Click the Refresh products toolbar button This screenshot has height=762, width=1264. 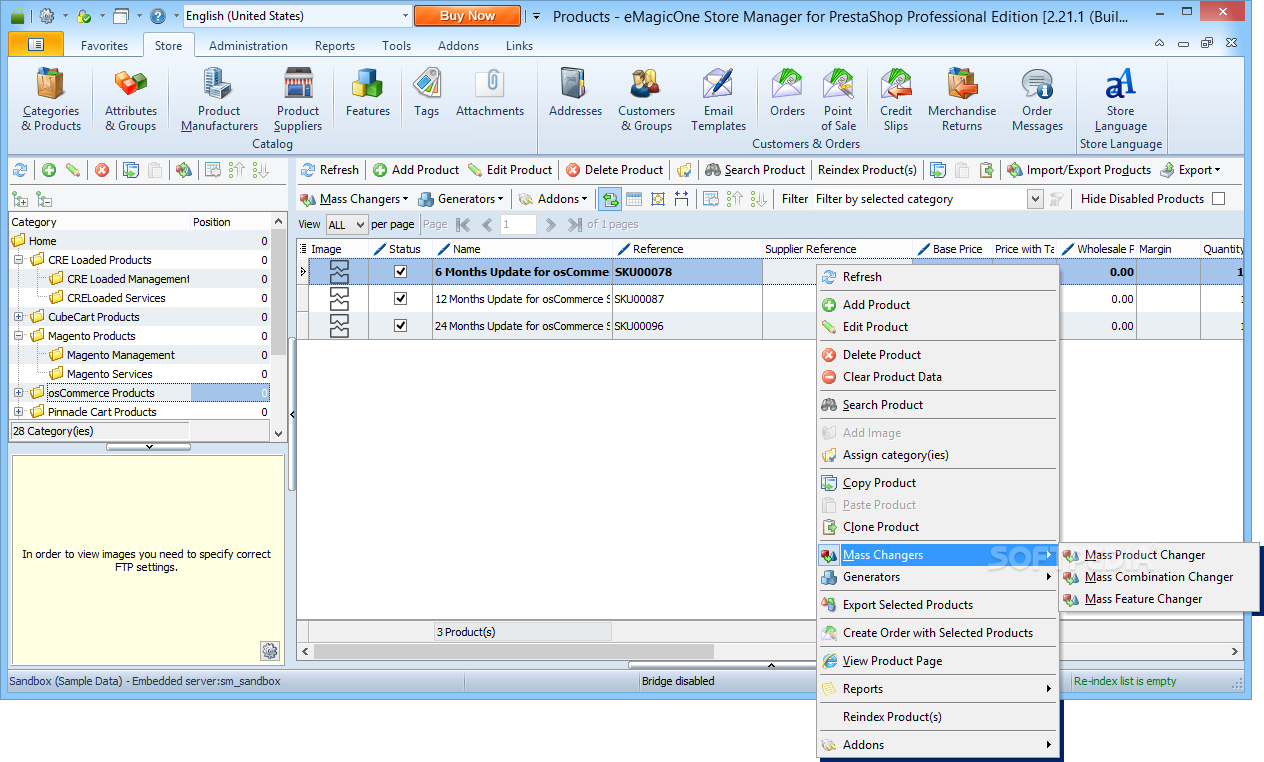click(330, 170)
